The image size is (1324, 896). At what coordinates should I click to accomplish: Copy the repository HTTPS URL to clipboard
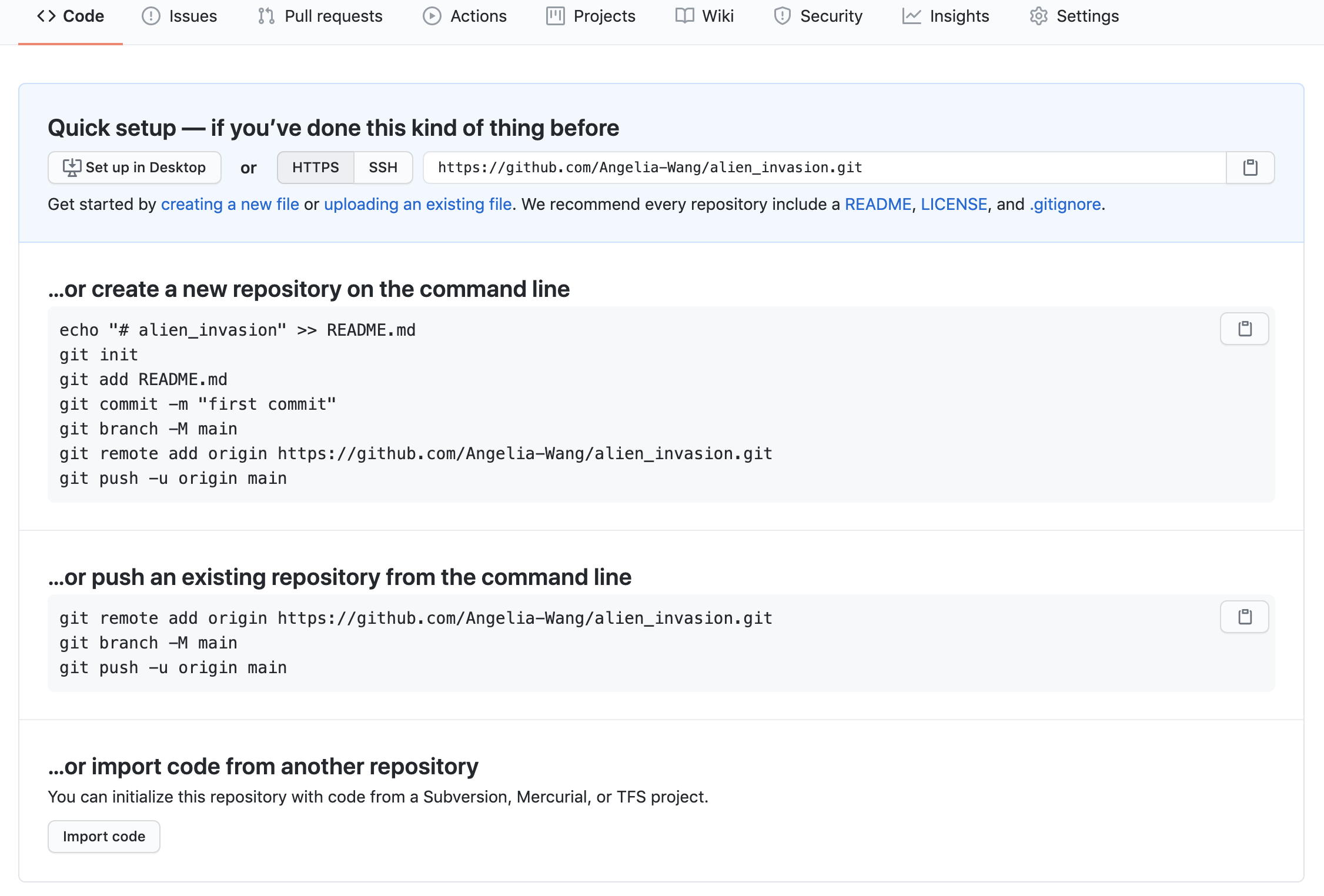coord(1250,168)
